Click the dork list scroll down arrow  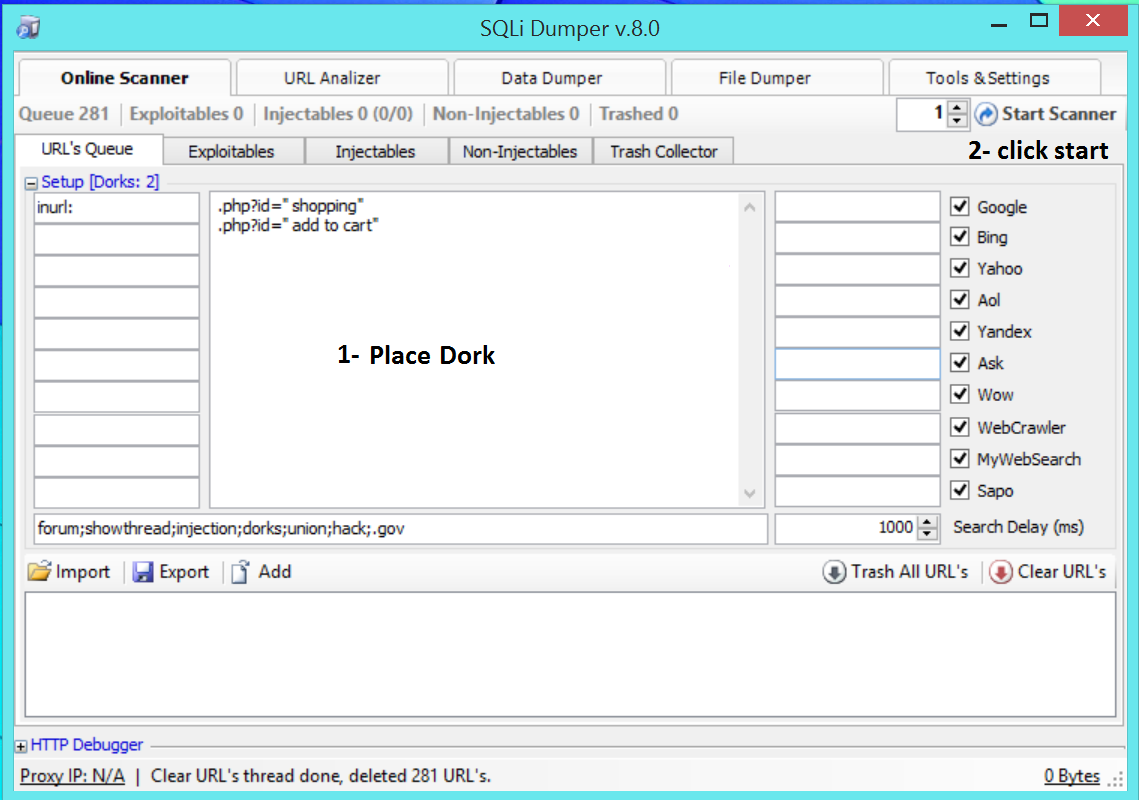tap(750, 494)
